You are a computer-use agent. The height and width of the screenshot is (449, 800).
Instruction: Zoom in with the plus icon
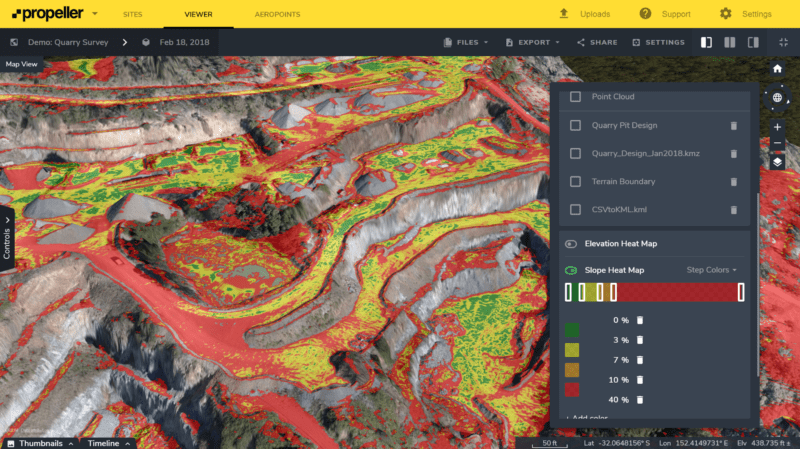[x=777, y=127]
